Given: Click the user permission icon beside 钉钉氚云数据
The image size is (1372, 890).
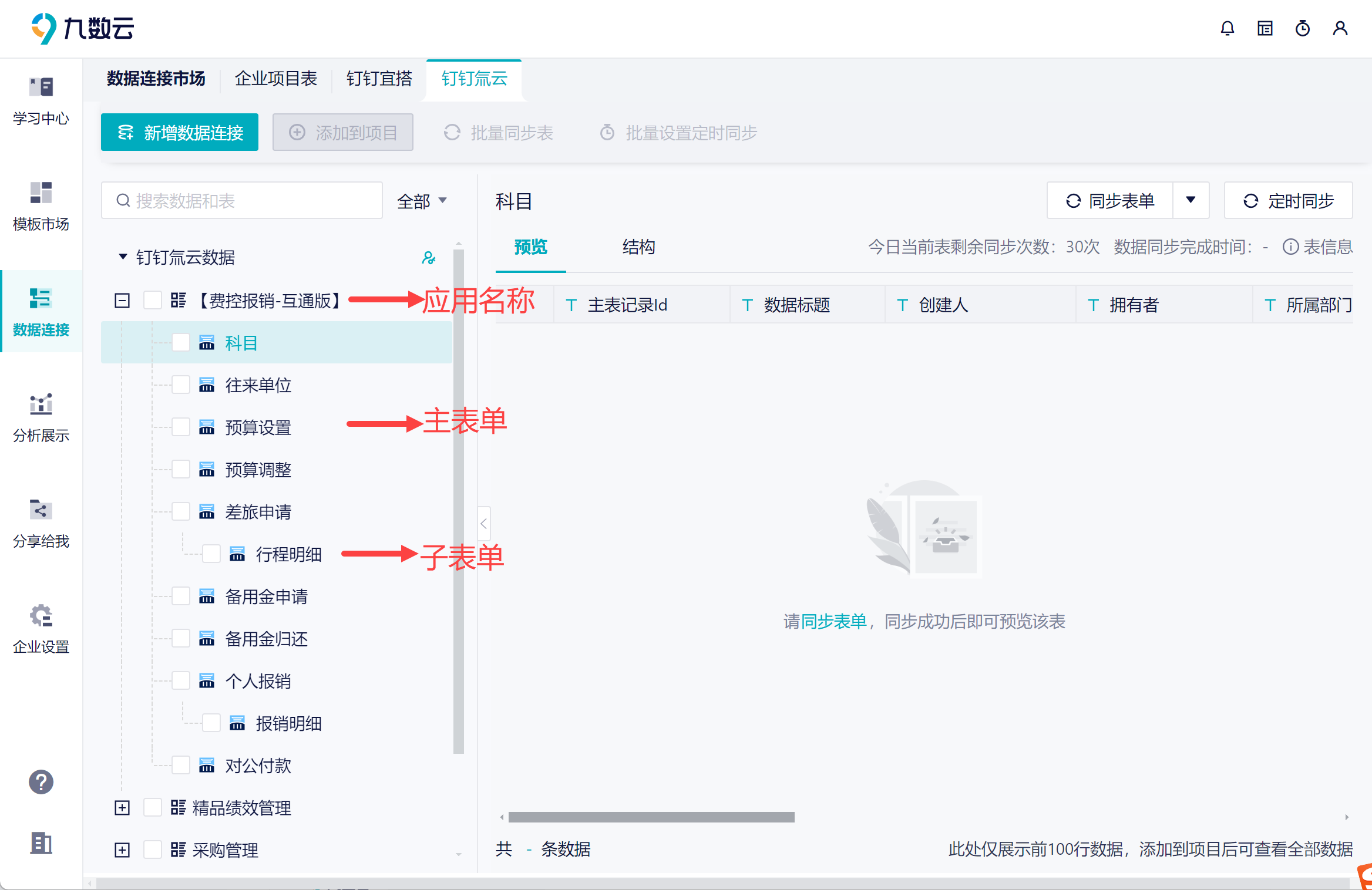Looking at the screenshot, I should coord(429,258).
